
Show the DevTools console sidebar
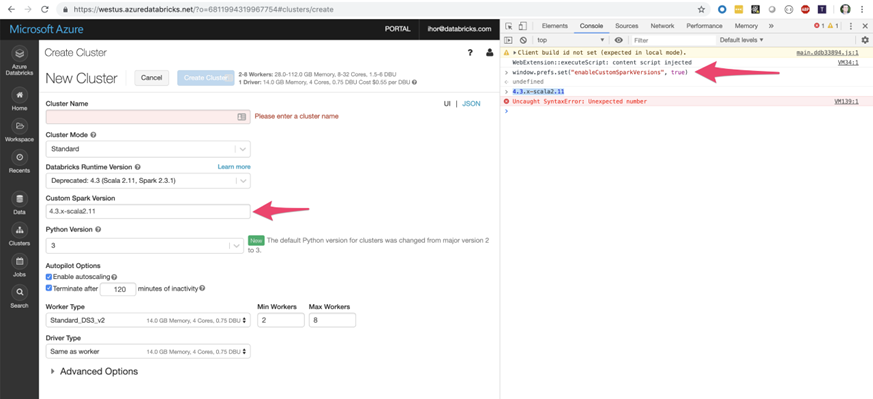pyautogui.click(x=508, y=40)
